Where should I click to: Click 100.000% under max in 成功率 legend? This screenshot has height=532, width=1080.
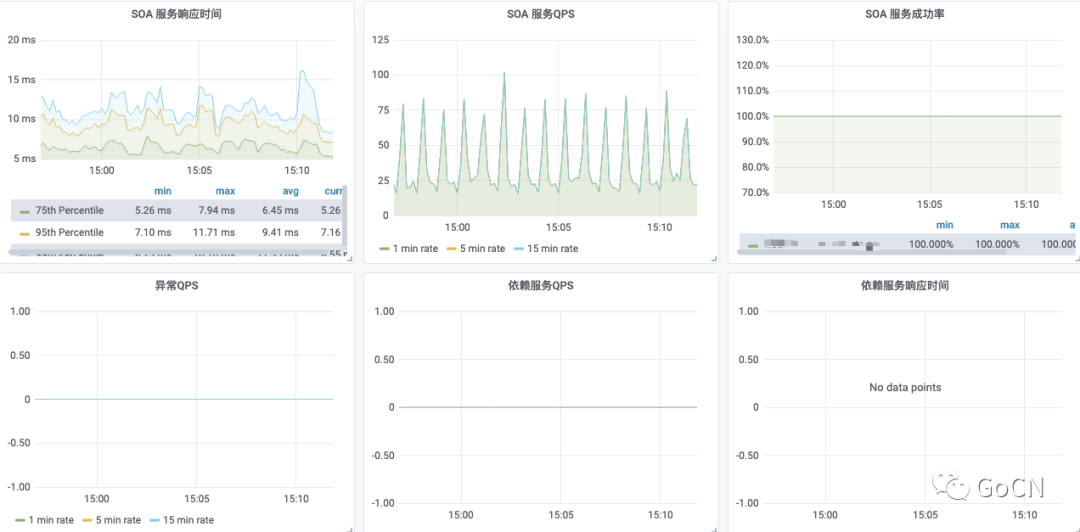pos(997,244)
